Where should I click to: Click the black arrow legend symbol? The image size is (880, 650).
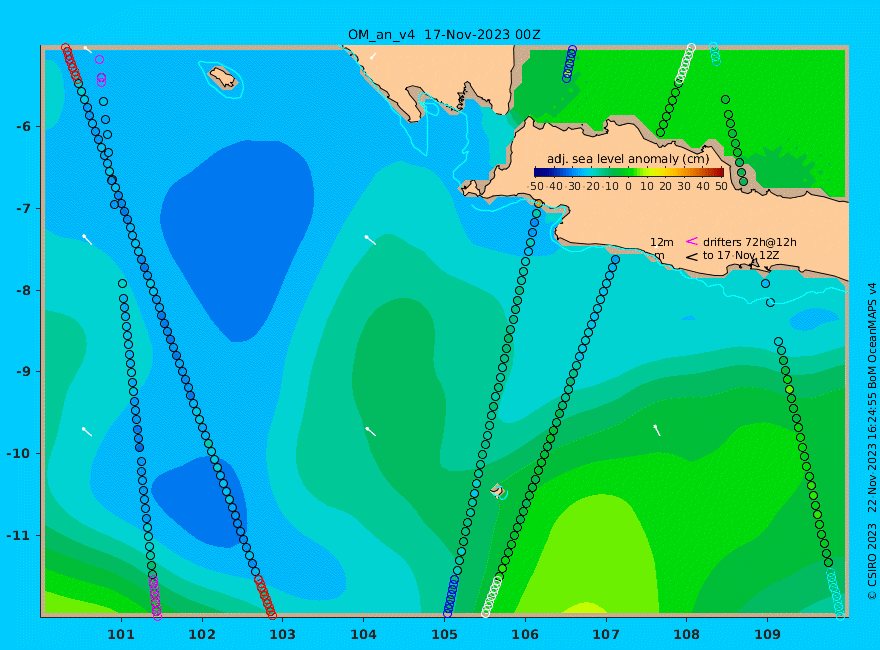click(x=691, y=257)
